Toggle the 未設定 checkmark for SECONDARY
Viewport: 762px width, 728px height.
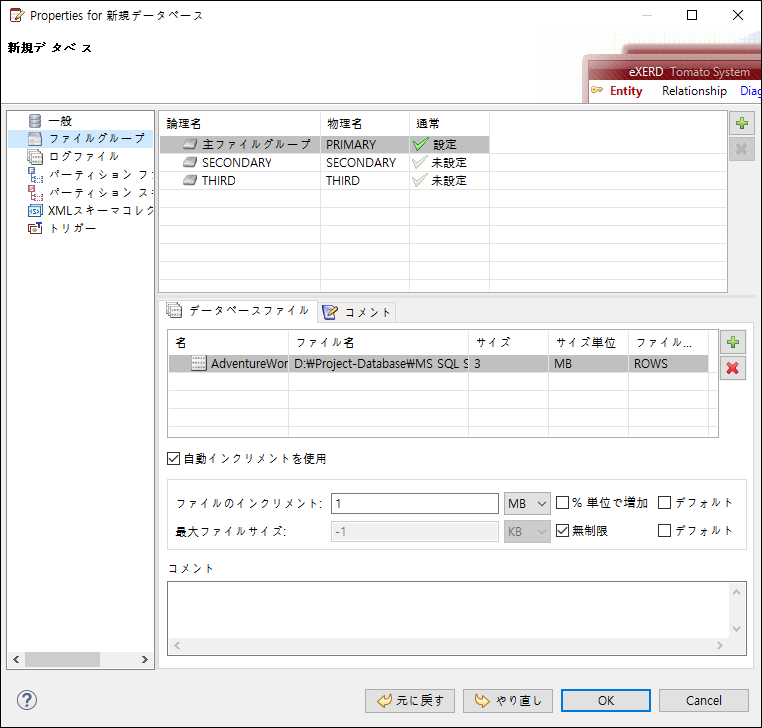420,162
